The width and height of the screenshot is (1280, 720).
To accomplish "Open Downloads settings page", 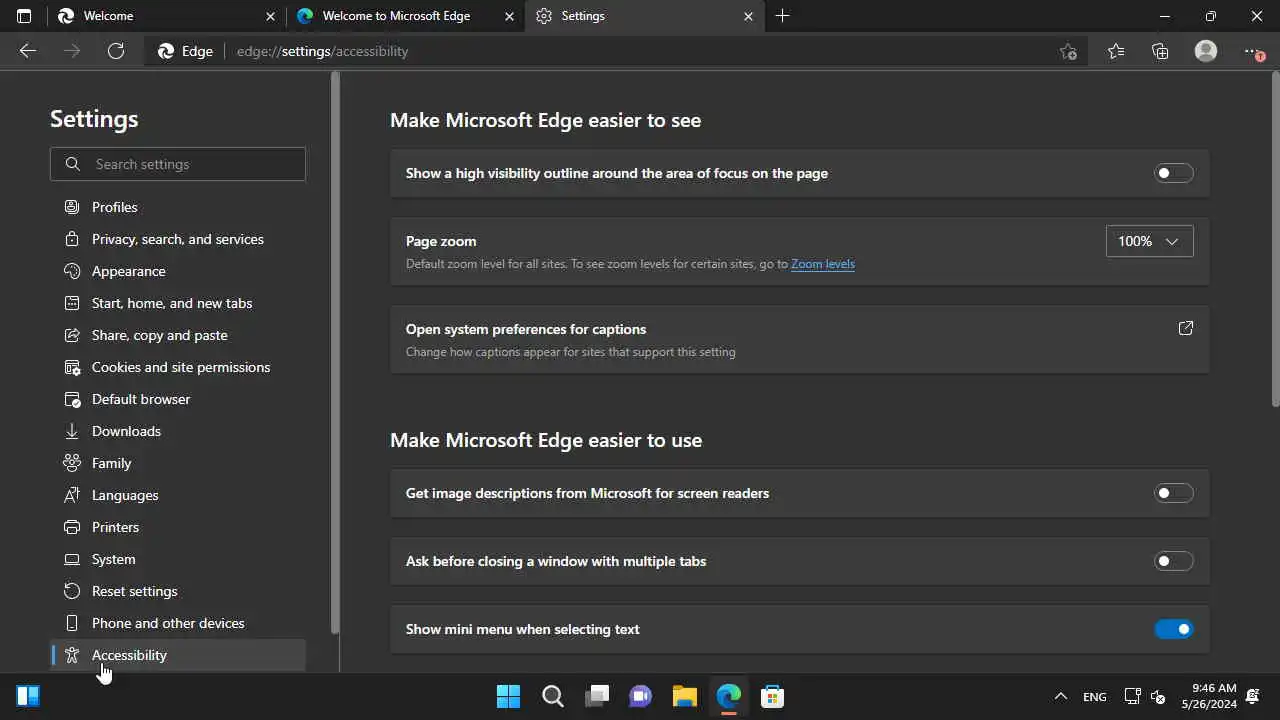I will point(178,431).
